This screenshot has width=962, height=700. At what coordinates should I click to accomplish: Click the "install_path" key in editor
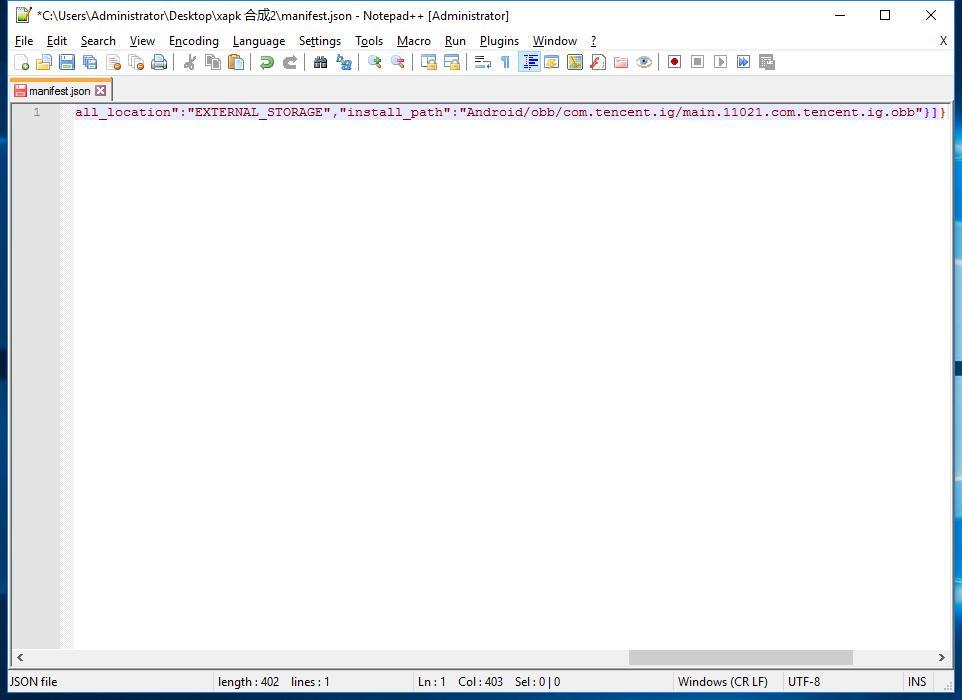click(x=395, y=112)
